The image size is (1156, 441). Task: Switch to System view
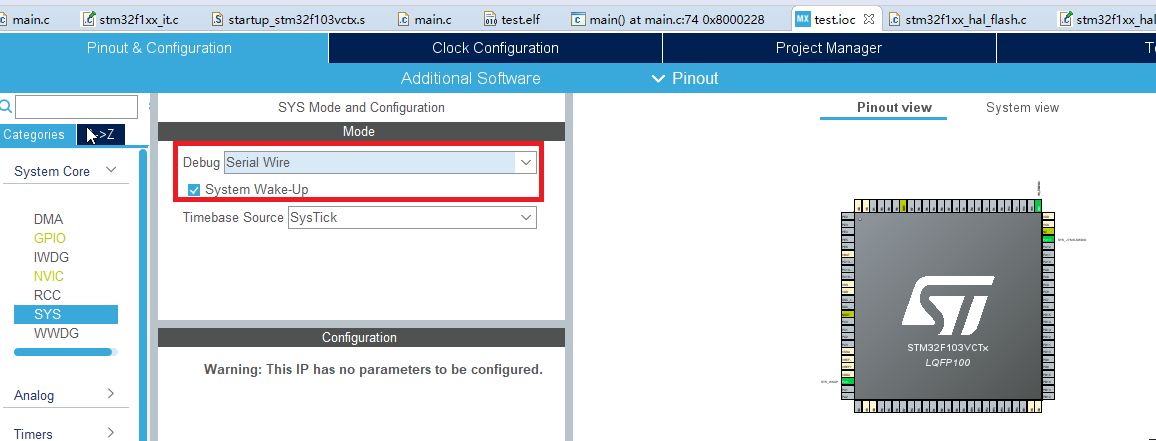1023,108
